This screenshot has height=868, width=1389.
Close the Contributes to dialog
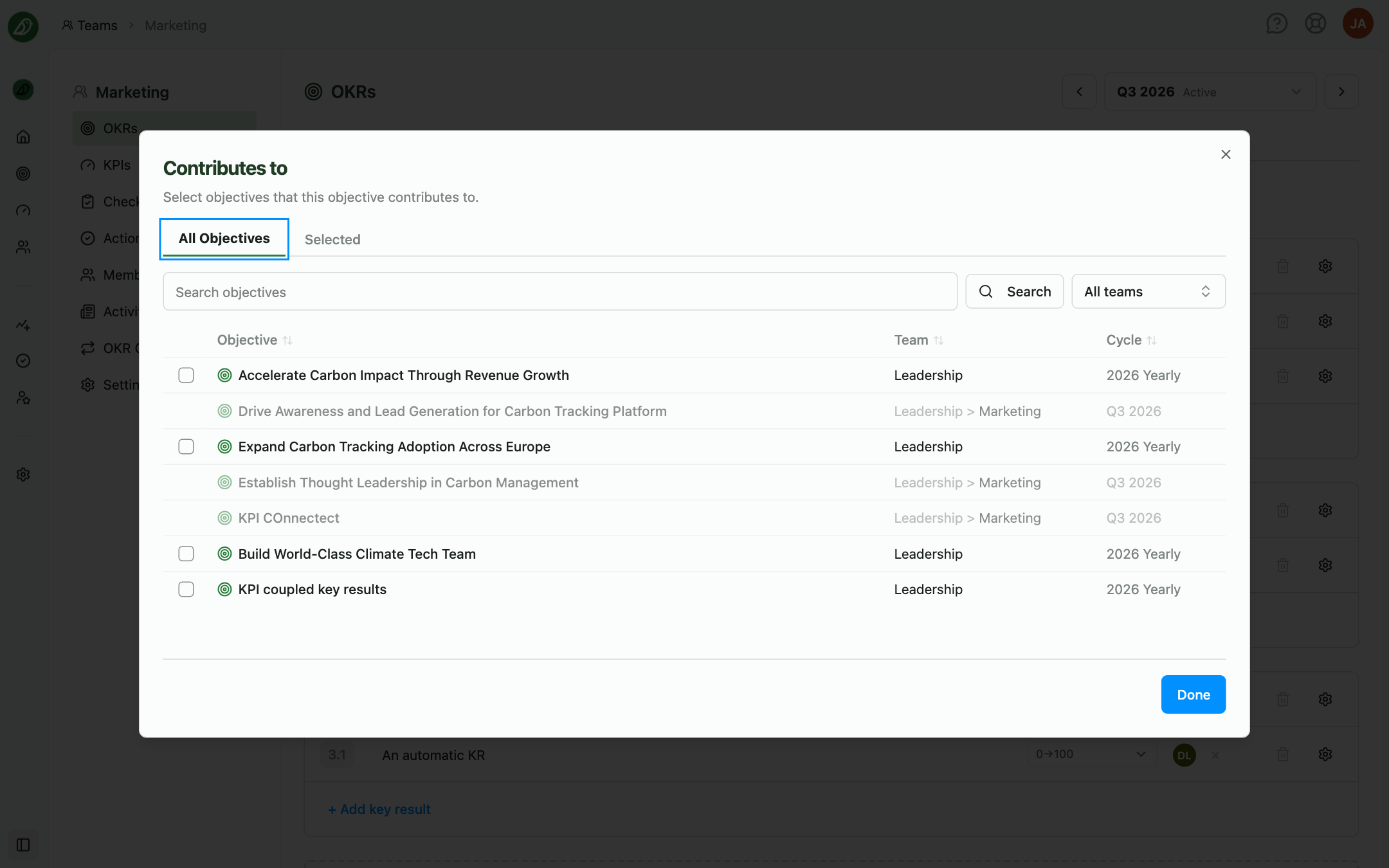click(1226, 154)
